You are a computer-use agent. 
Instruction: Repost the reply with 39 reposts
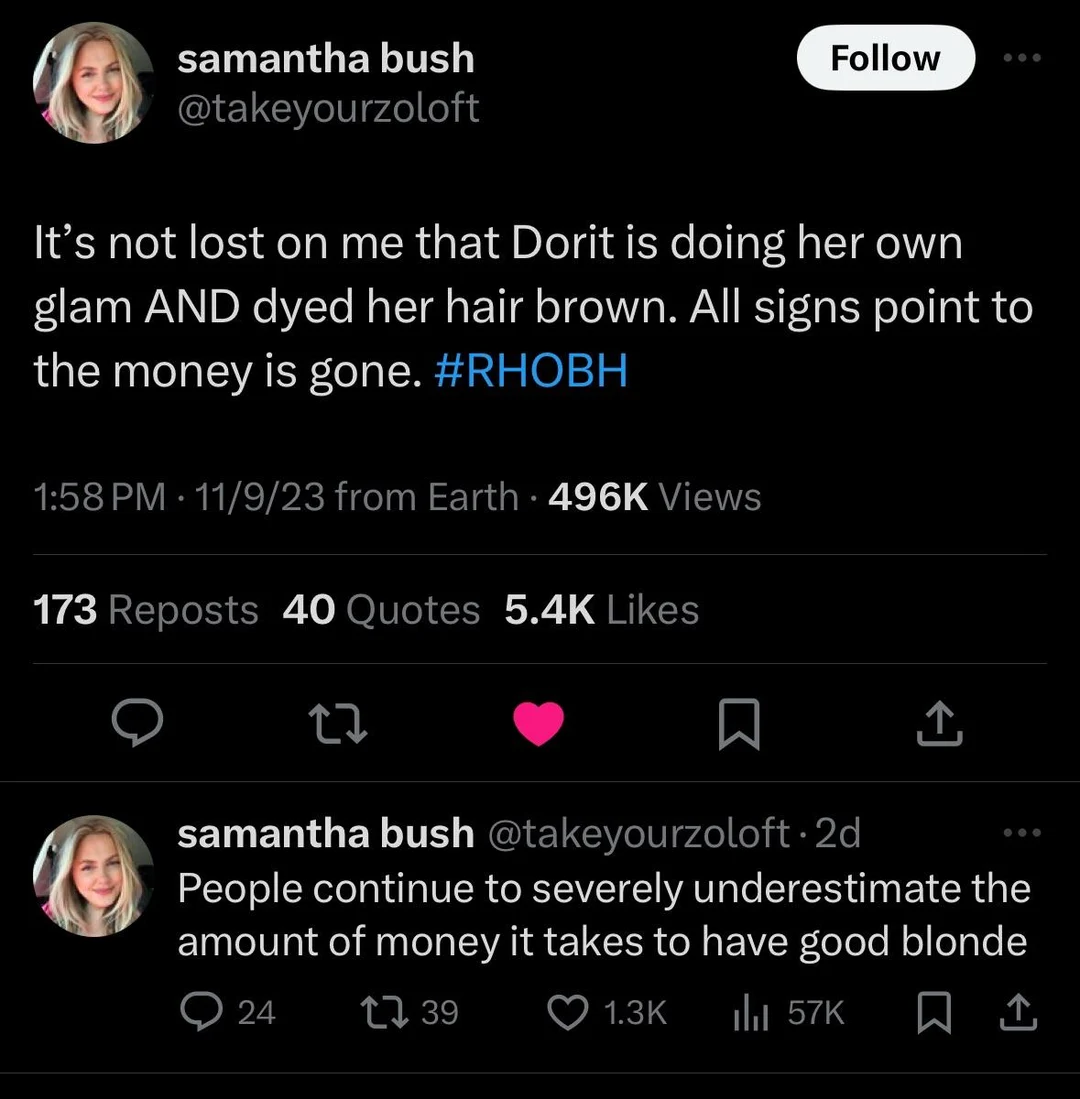381,1013
